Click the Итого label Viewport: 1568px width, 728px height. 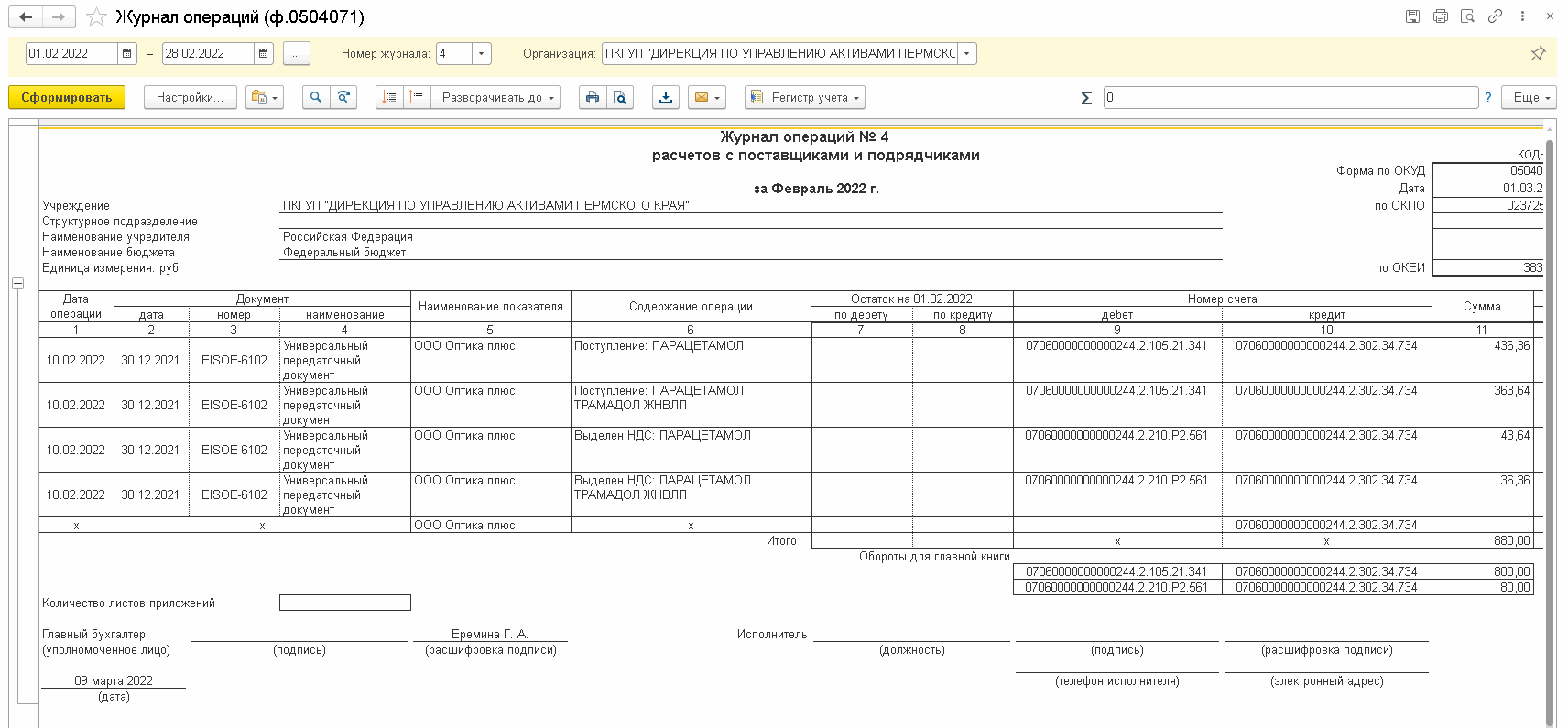[781, 540]
